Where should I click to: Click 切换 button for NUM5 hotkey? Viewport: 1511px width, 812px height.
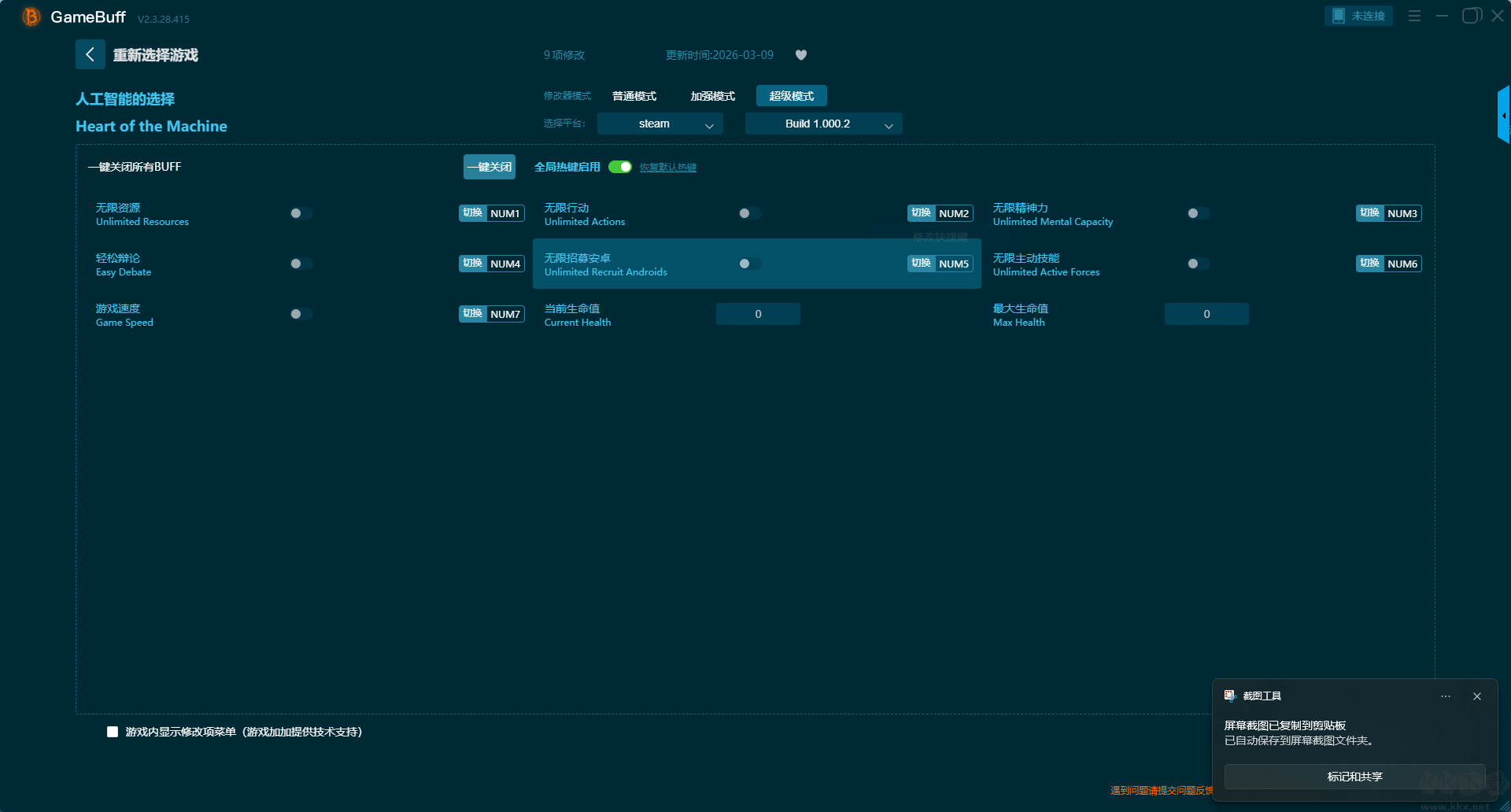tap(922, 264)
